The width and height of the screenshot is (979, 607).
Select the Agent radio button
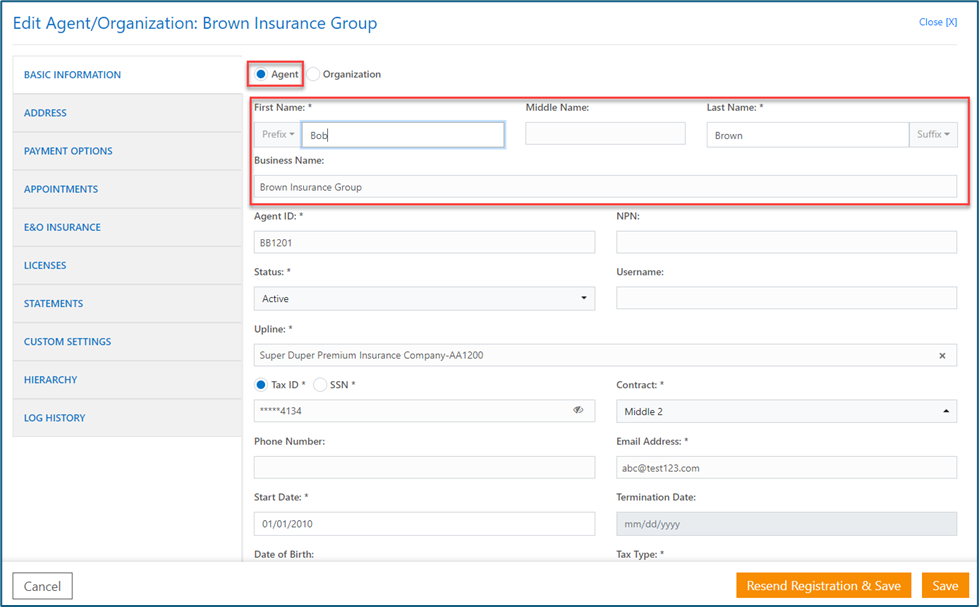point(261,74)
